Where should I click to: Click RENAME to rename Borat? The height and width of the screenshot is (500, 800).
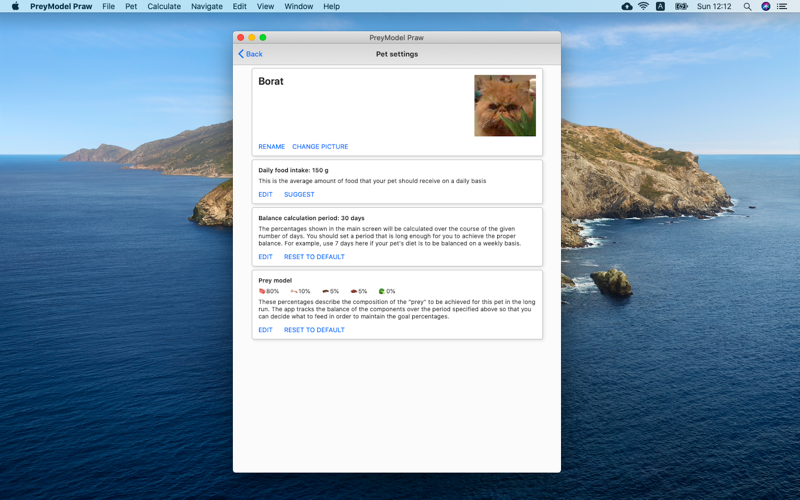[271, 147]
